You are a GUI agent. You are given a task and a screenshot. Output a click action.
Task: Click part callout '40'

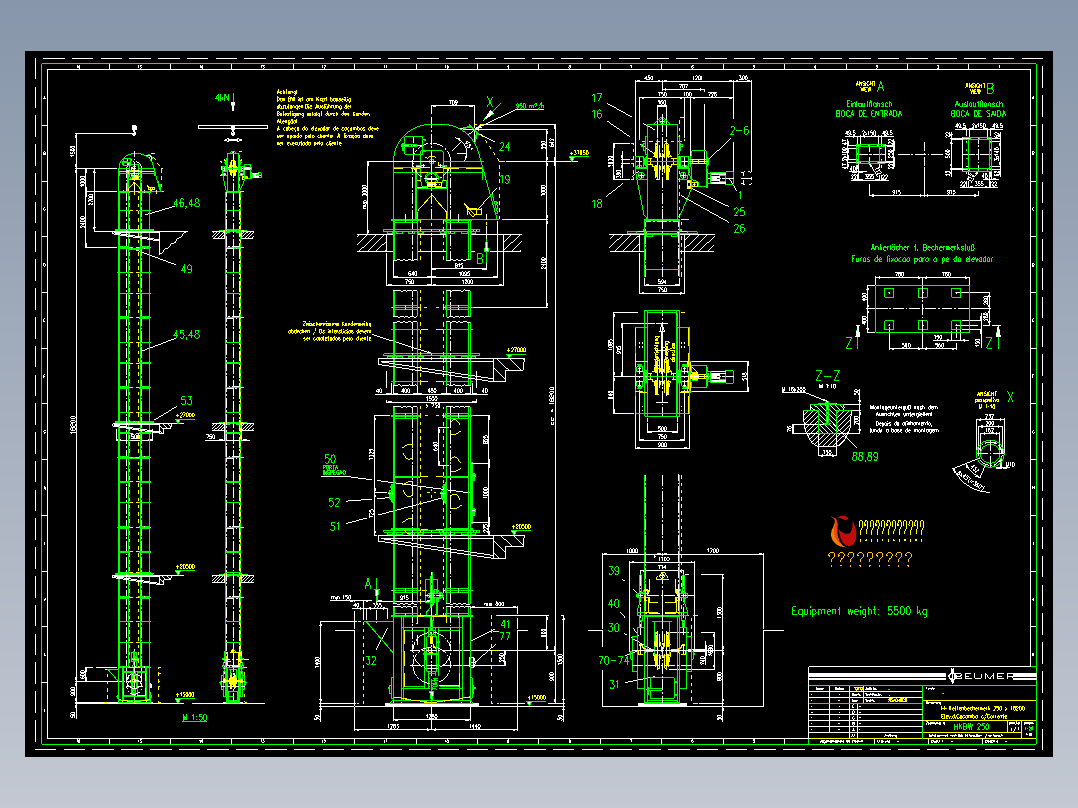tap(614, 603)
